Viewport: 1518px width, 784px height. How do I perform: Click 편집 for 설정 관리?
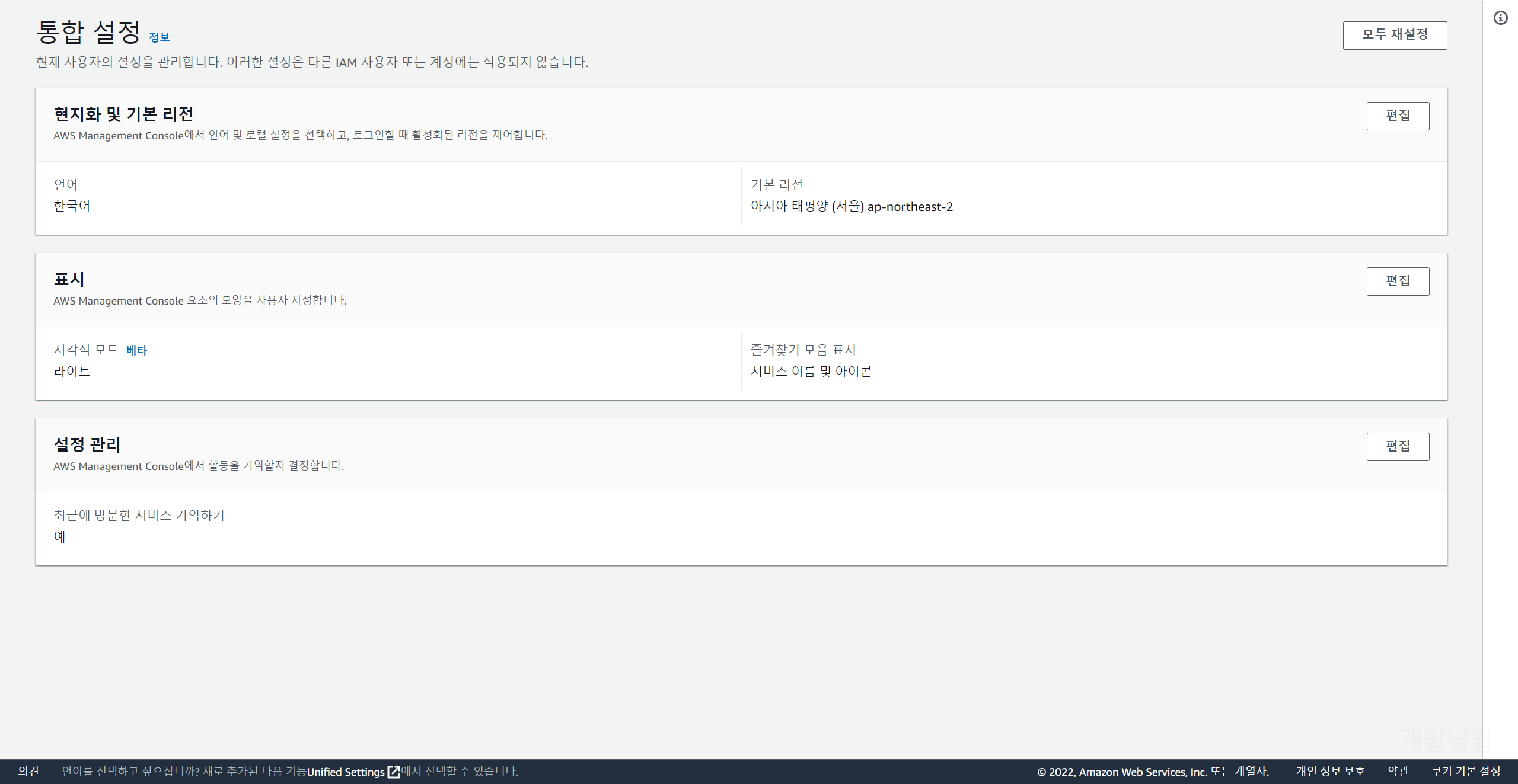coord(1398,446)
